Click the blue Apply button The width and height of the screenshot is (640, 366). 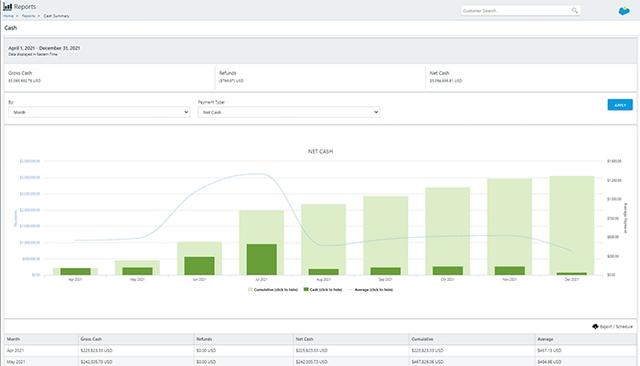coord(620,105)
